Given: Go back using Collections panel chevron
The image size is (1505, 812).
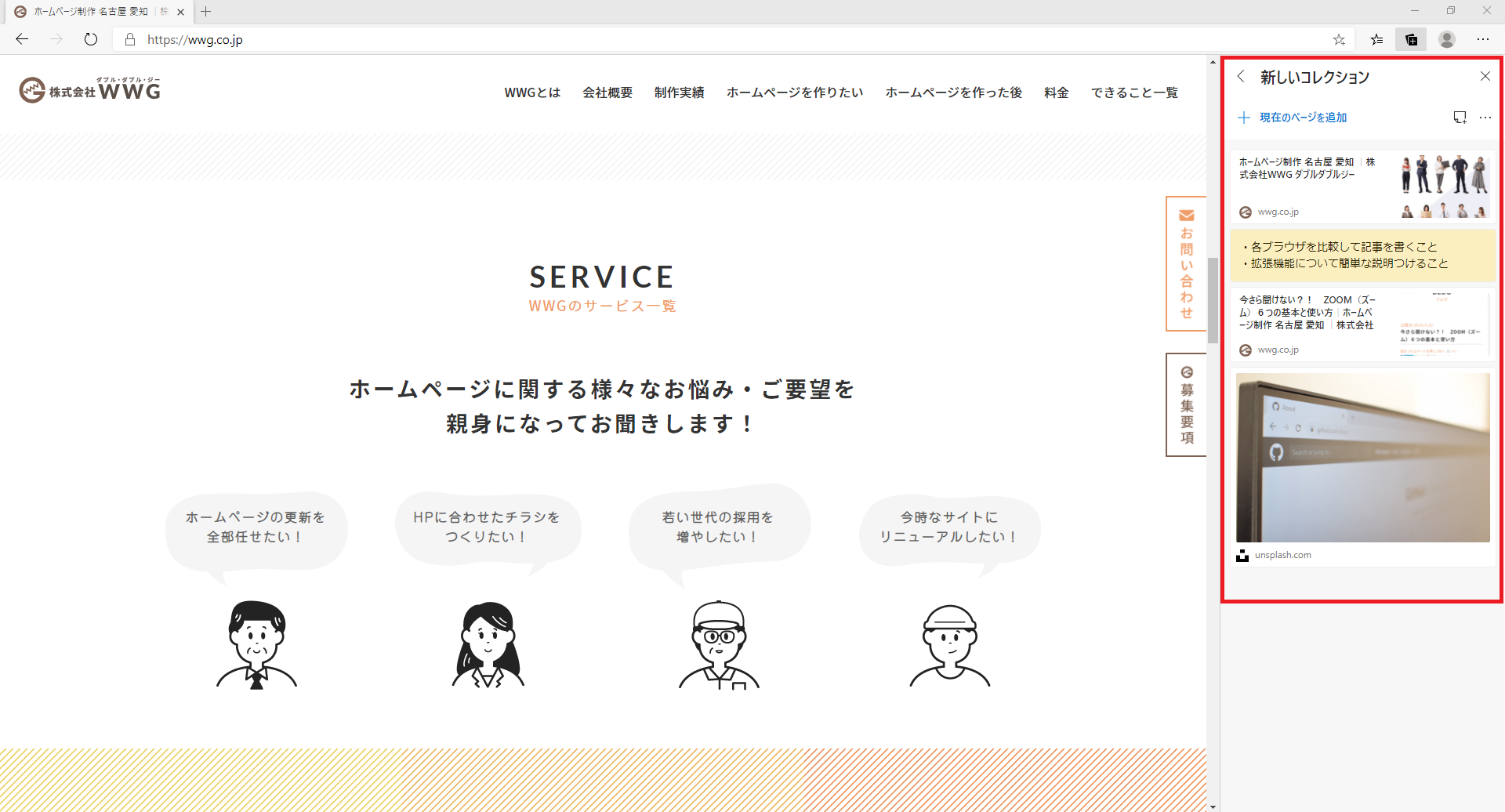Looking at the screenshot, I should coord(1241,76).
